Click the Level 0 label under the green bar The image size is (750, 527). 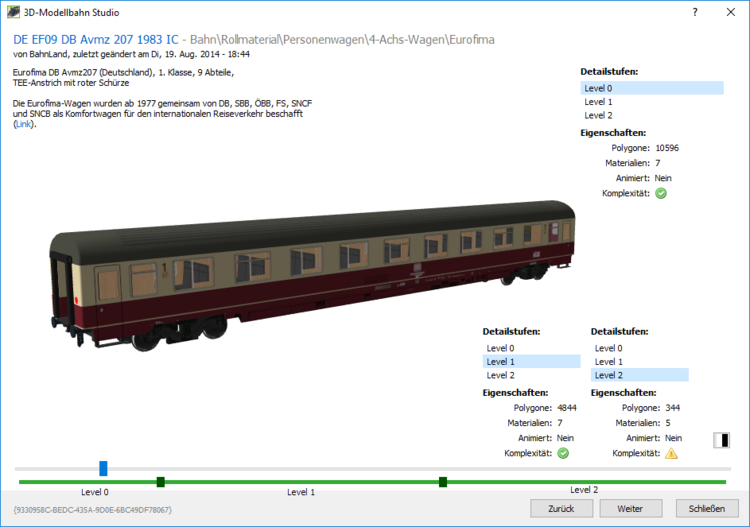click(95, 492)
